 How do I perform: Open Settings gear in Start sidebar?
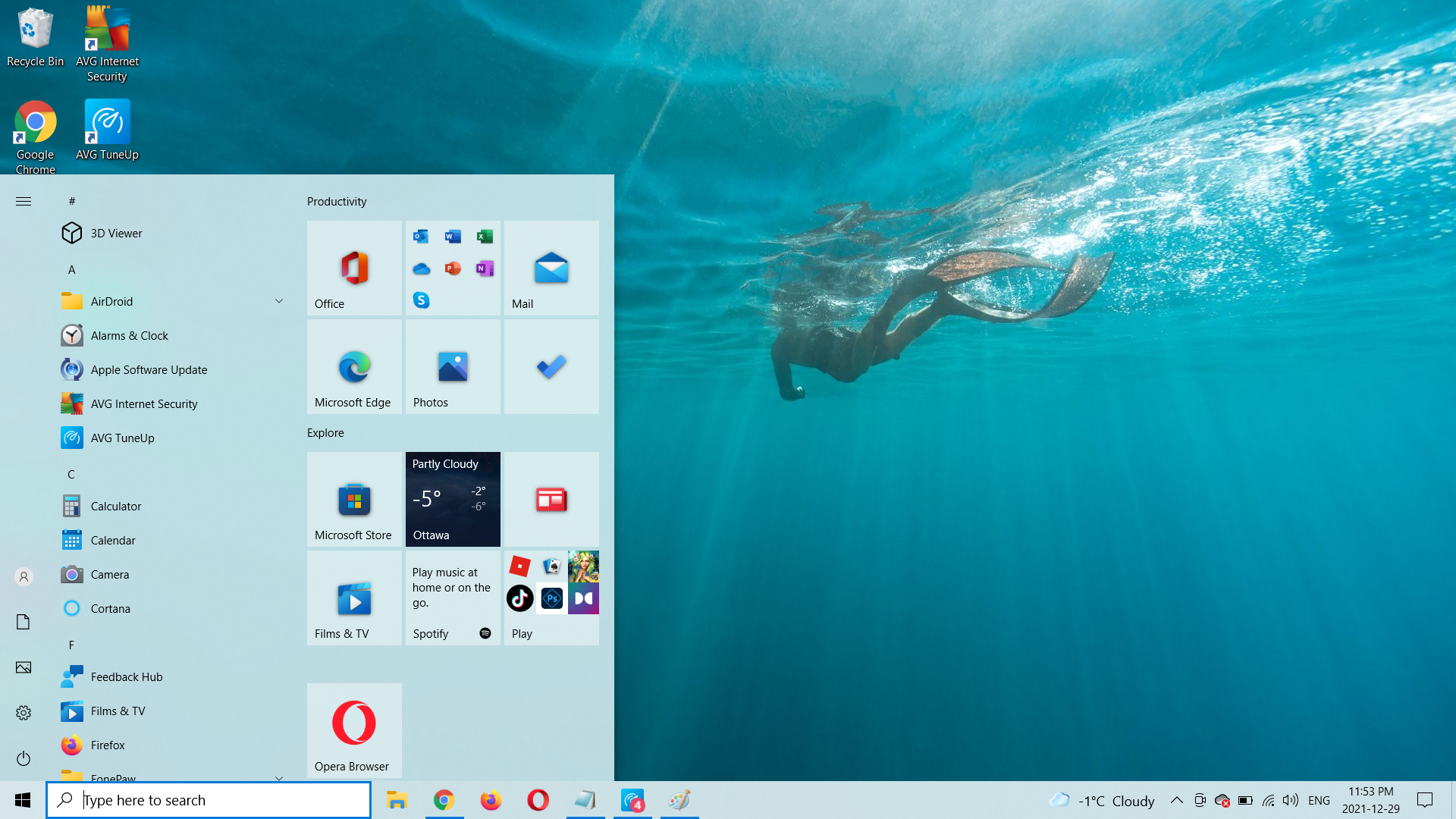click(24, 713)
